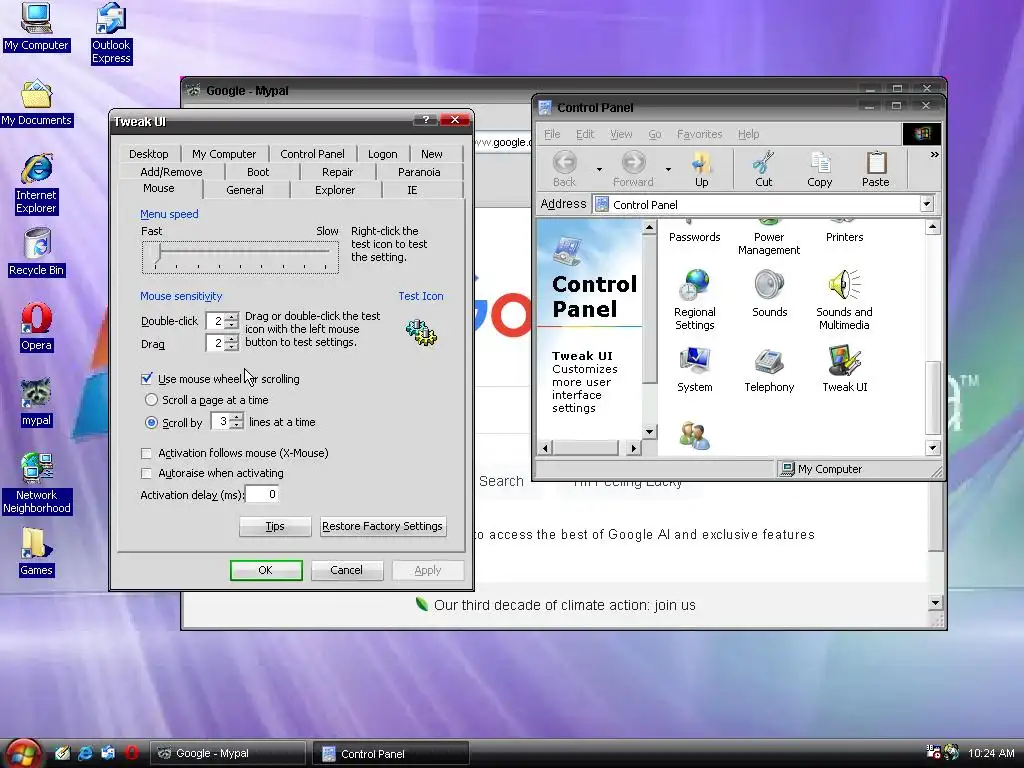Switch to the Explorer tab
Screen dimensions: 1024x768
coord(335,190)
